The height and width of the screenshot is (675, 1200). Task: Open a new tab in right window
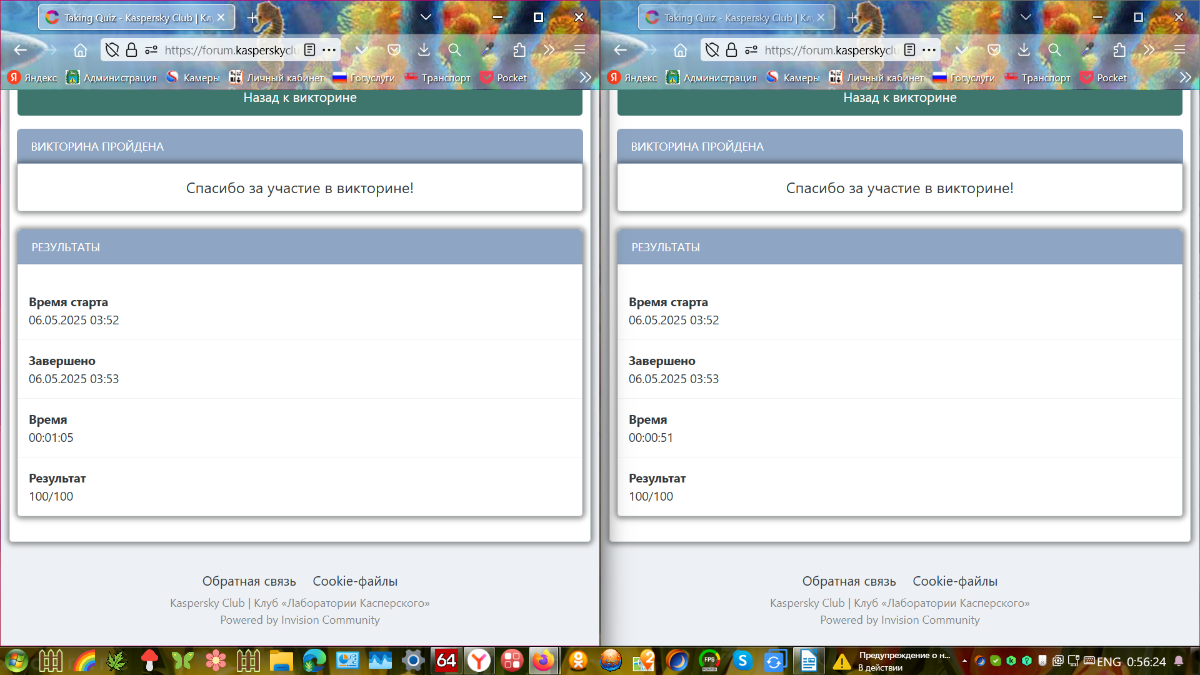[852, 17]
